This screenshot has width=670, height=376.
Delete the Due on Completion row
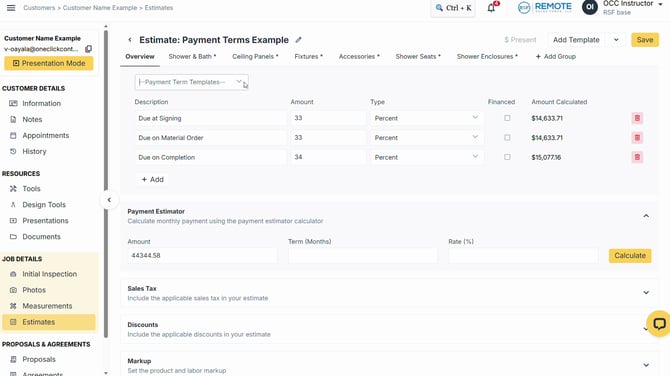(x=637, y=157)
